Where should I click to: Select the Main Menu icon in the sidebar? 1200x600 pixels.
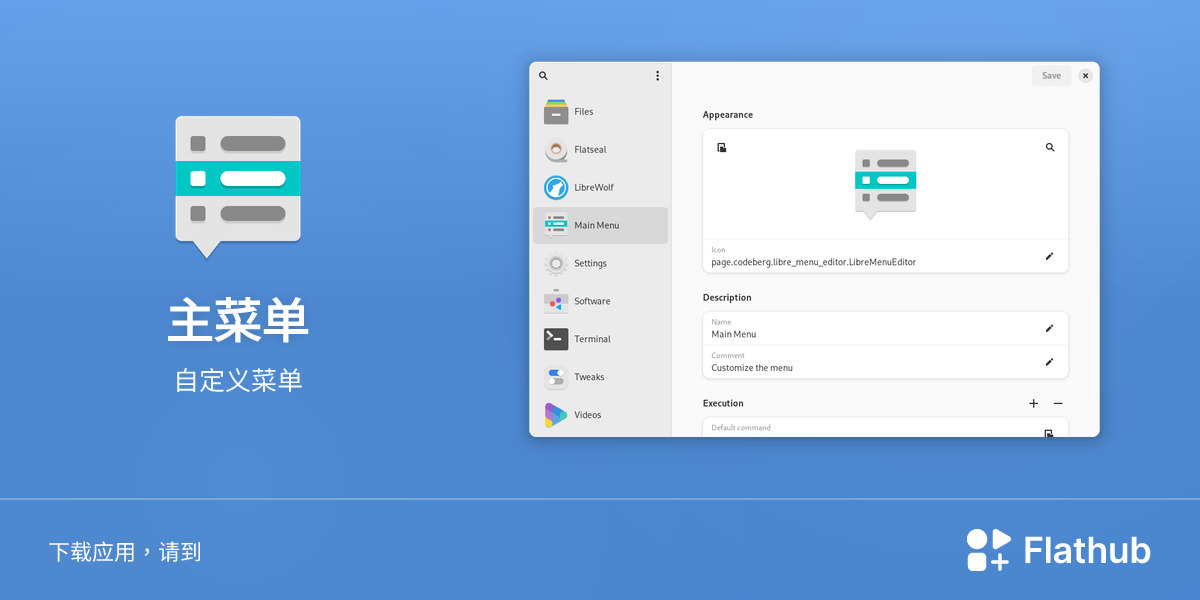coord(556,226)
